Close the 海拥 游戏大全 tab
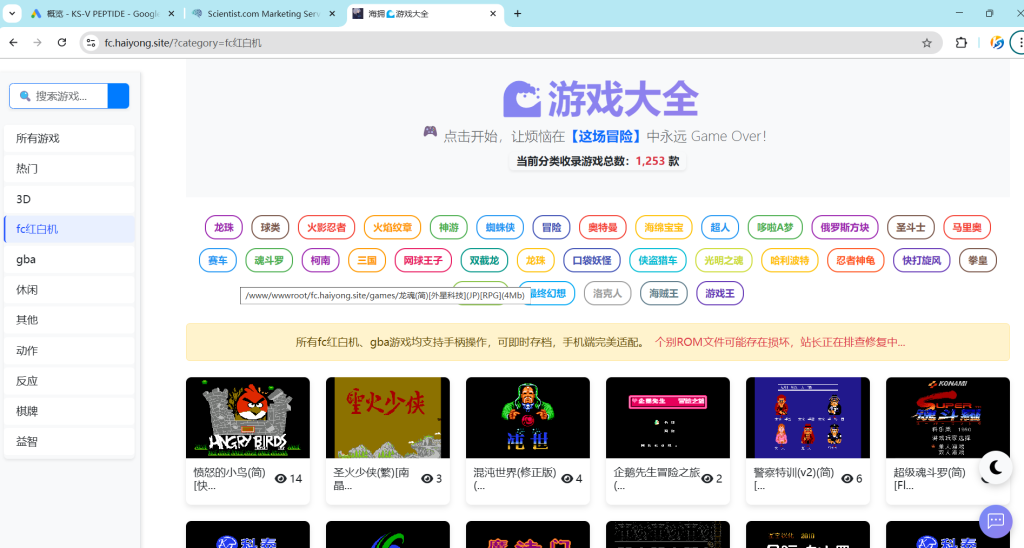This screenshot has width=1024, height=548. pos(493,14)
